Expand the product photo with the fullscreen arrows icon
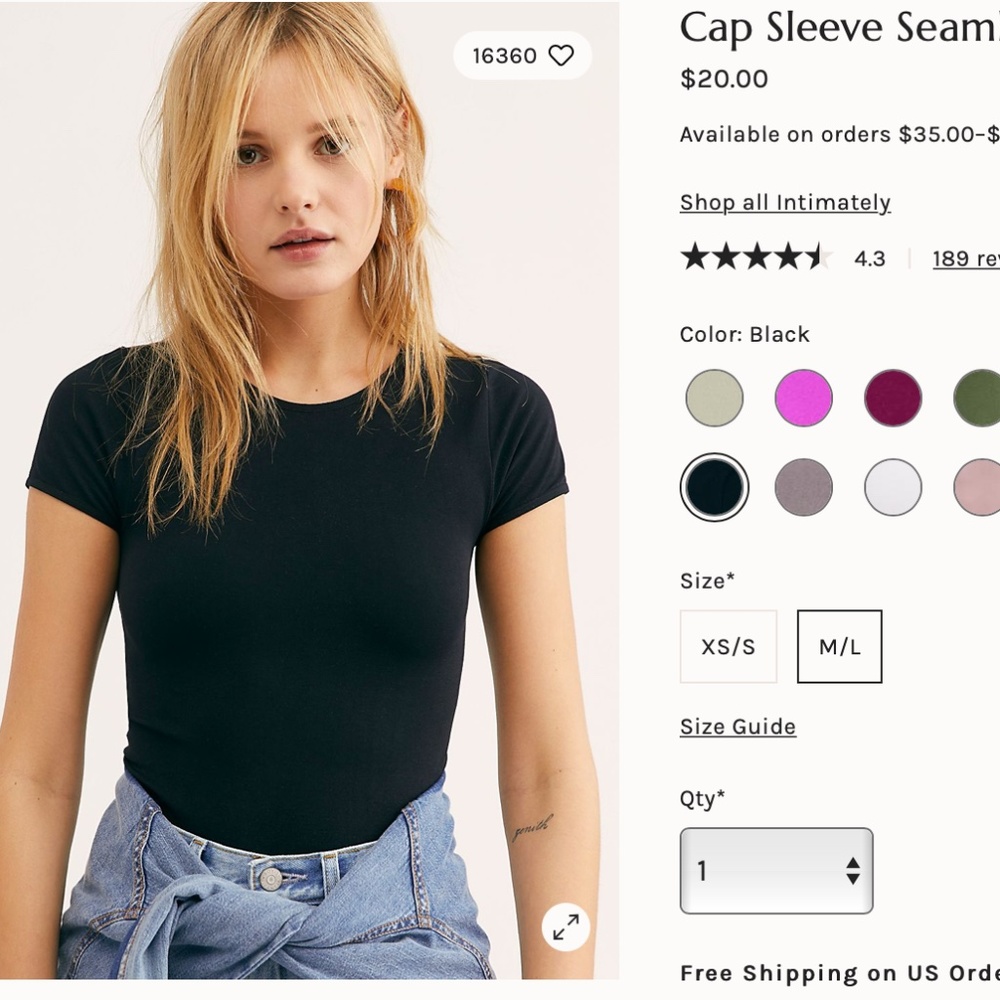The width and height of the screenshot is (1000, 1000). point(565,927)
